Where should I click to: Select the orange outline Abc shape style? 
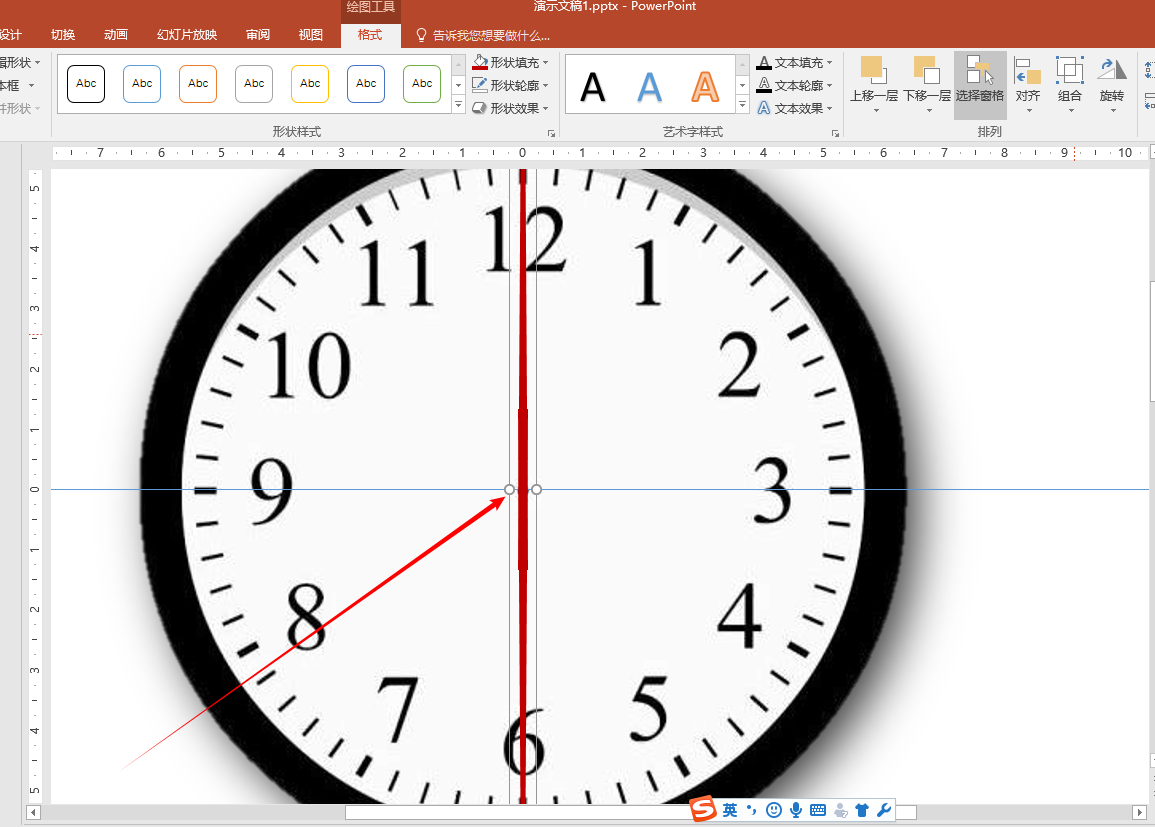point(198,83)
